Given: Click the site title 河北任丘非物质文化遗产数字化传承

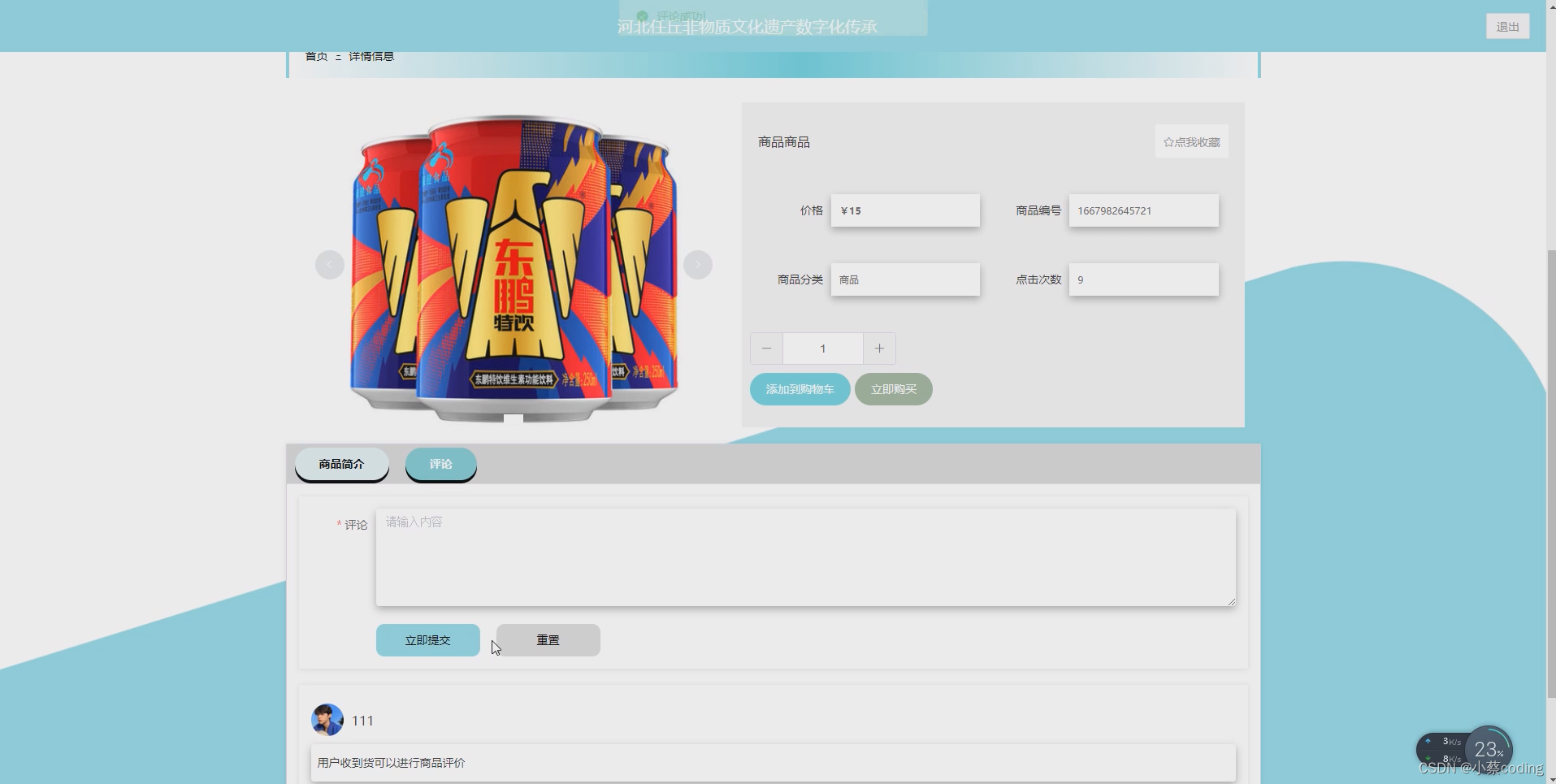Looking at the screenshot, I should [x=748, y=27].
